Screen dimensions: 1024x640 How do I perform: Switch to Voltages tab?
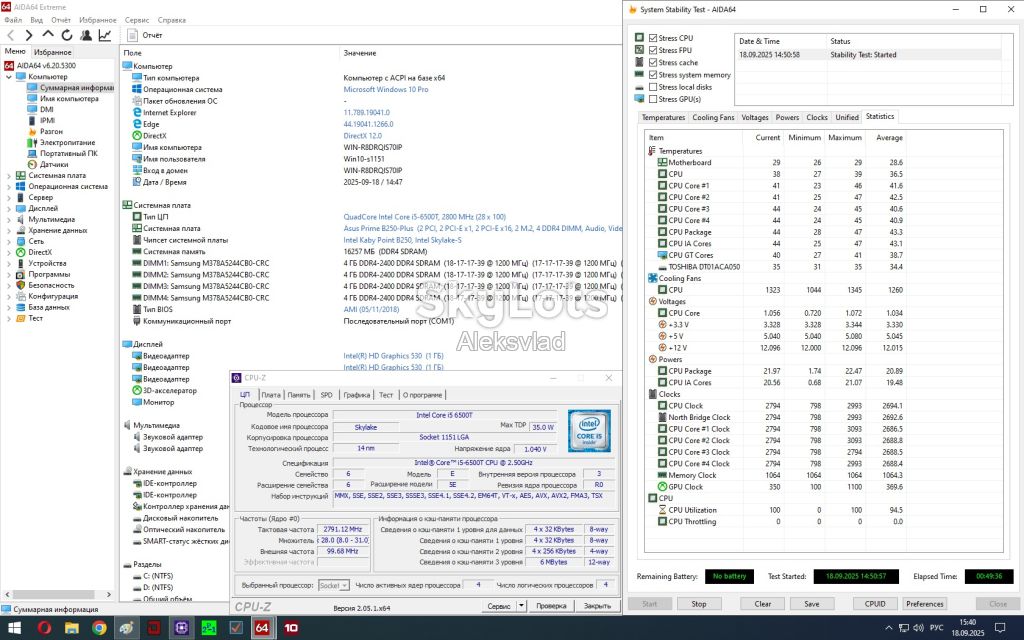pos(755,118)
